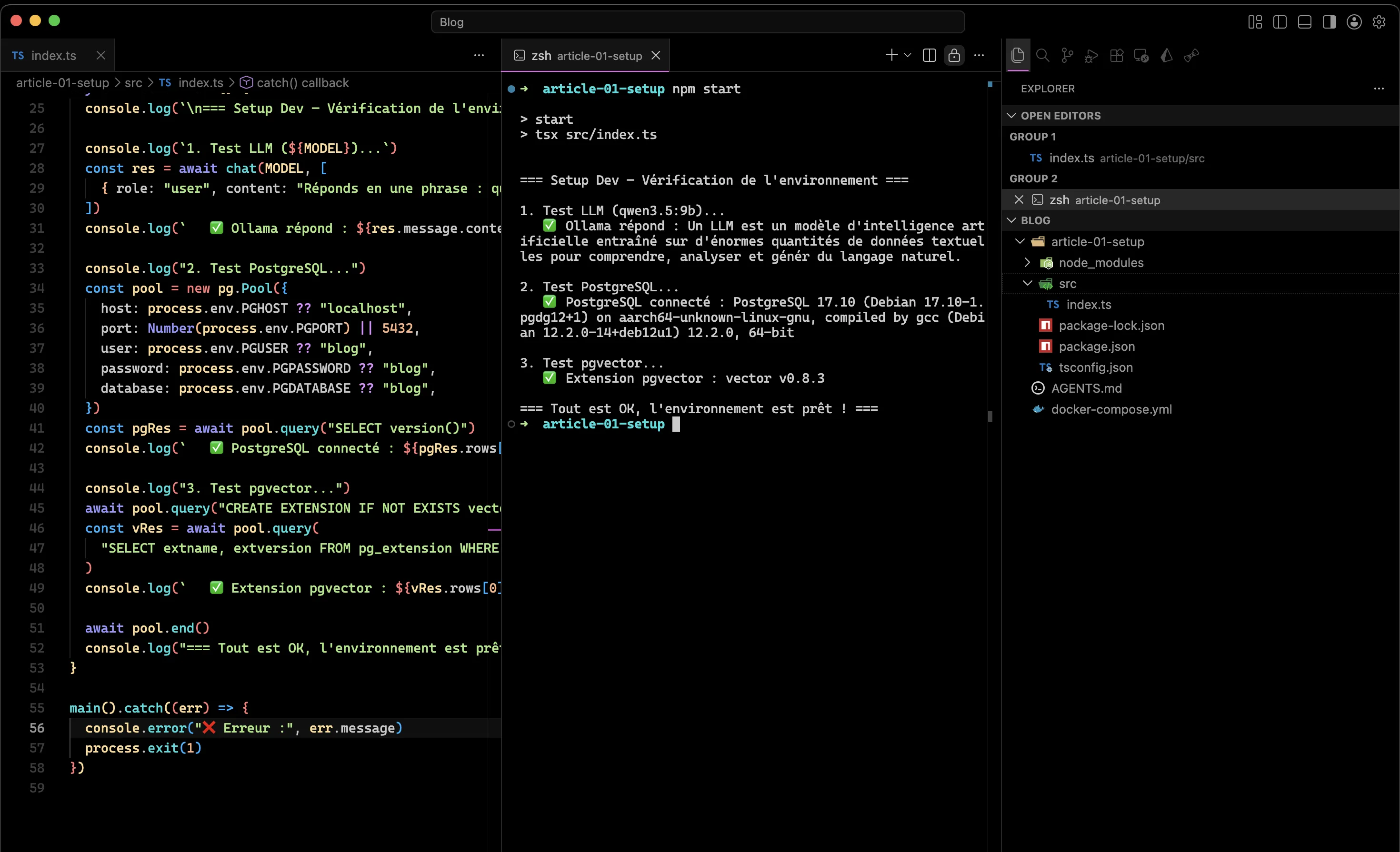Open more actions for index.ts editor group
Image resolution: width=1400 pixels, height=852 pixels.
(x=479, y=55)
